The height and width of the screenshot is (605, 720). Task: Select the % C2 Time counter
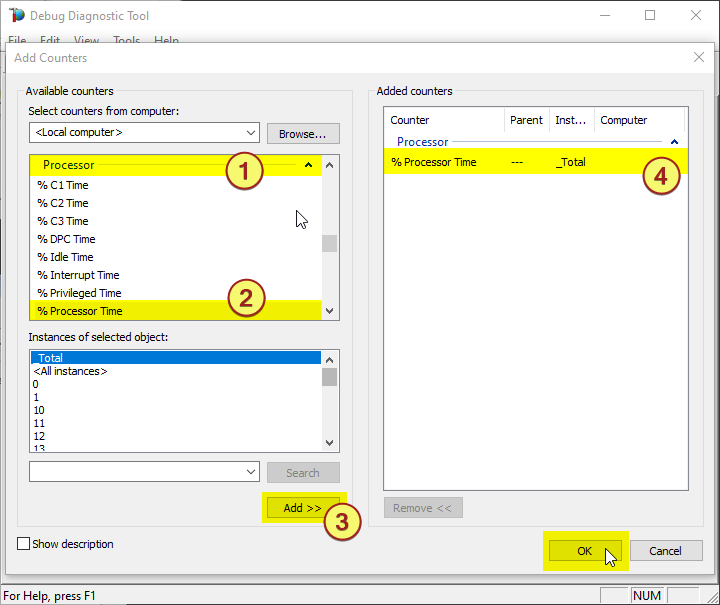(63, 203)
